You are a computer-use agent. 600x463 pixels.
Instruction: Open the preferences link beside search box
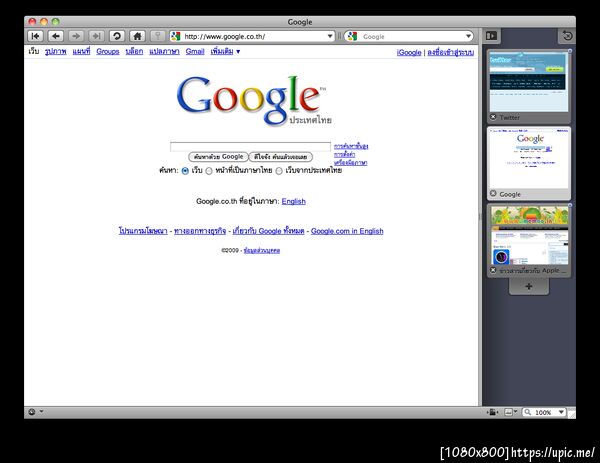pos(344,155)
